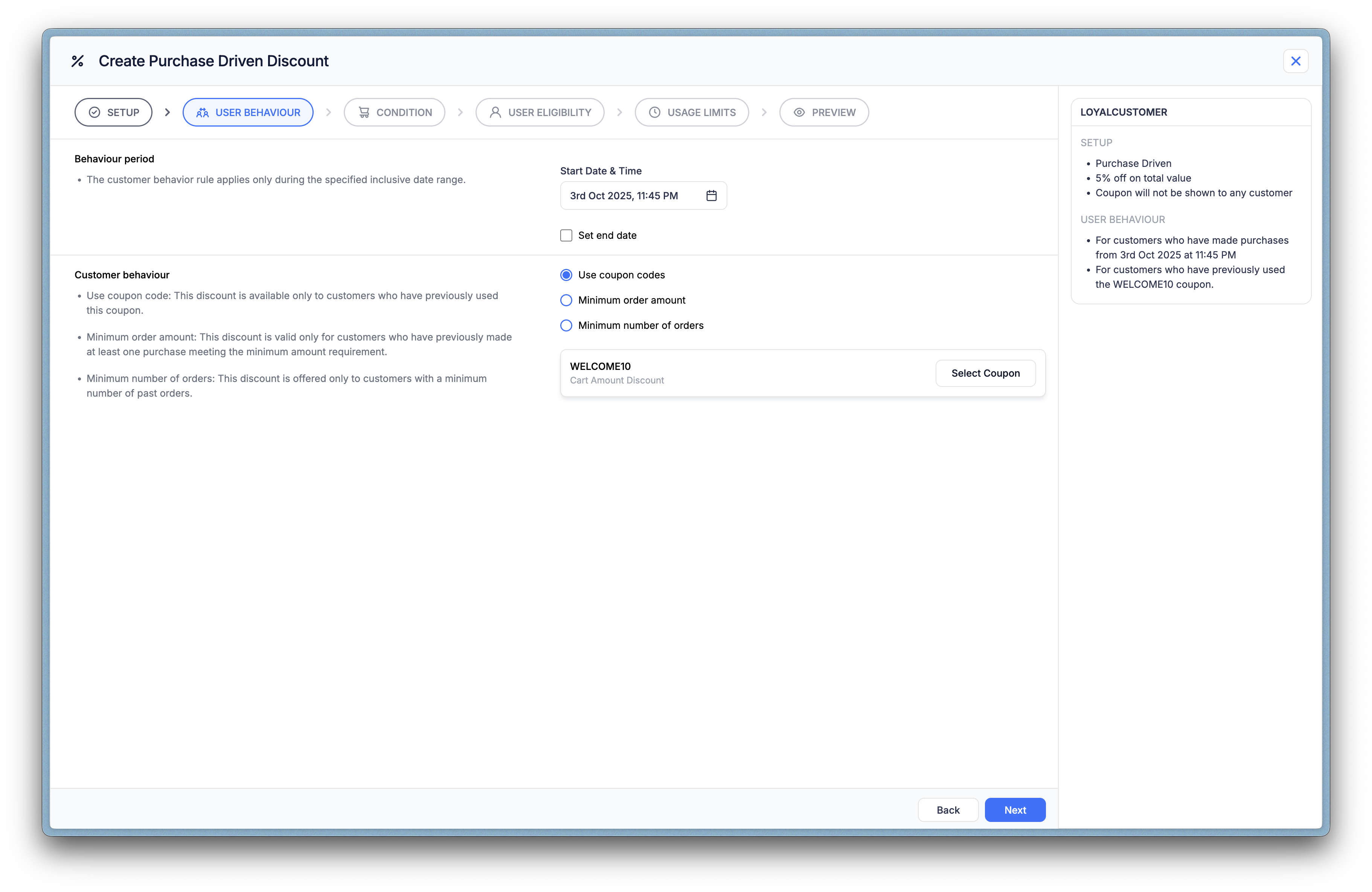Go to the USAGE LIMITS step tab

point(692,112)
